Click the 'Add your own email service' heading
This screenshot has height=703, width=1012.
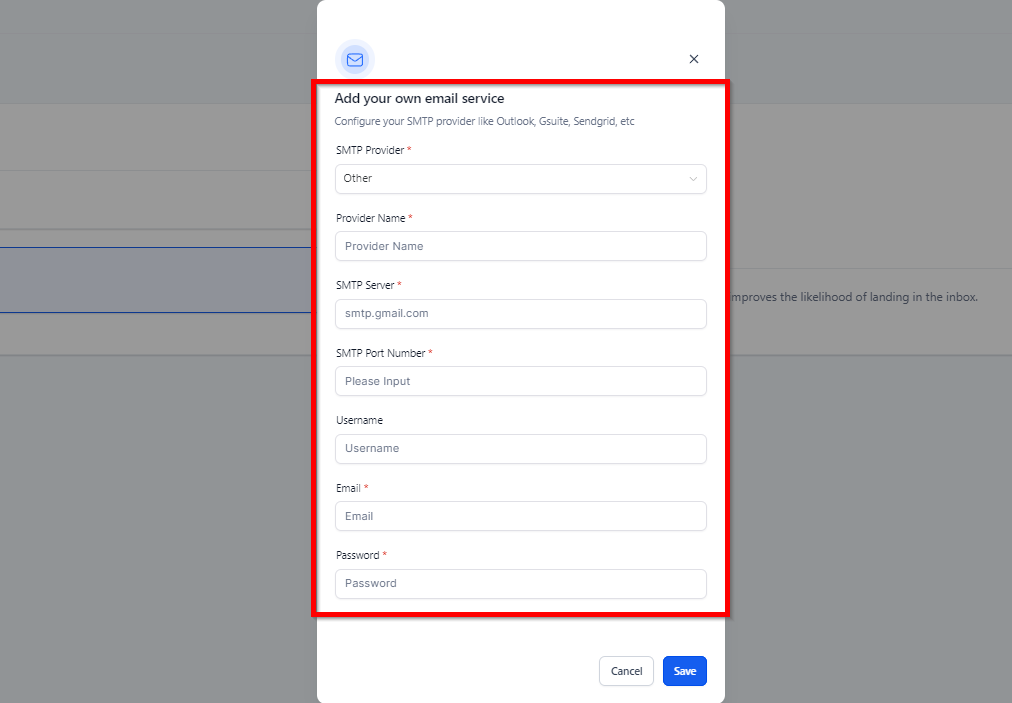[x=419, y=99]
